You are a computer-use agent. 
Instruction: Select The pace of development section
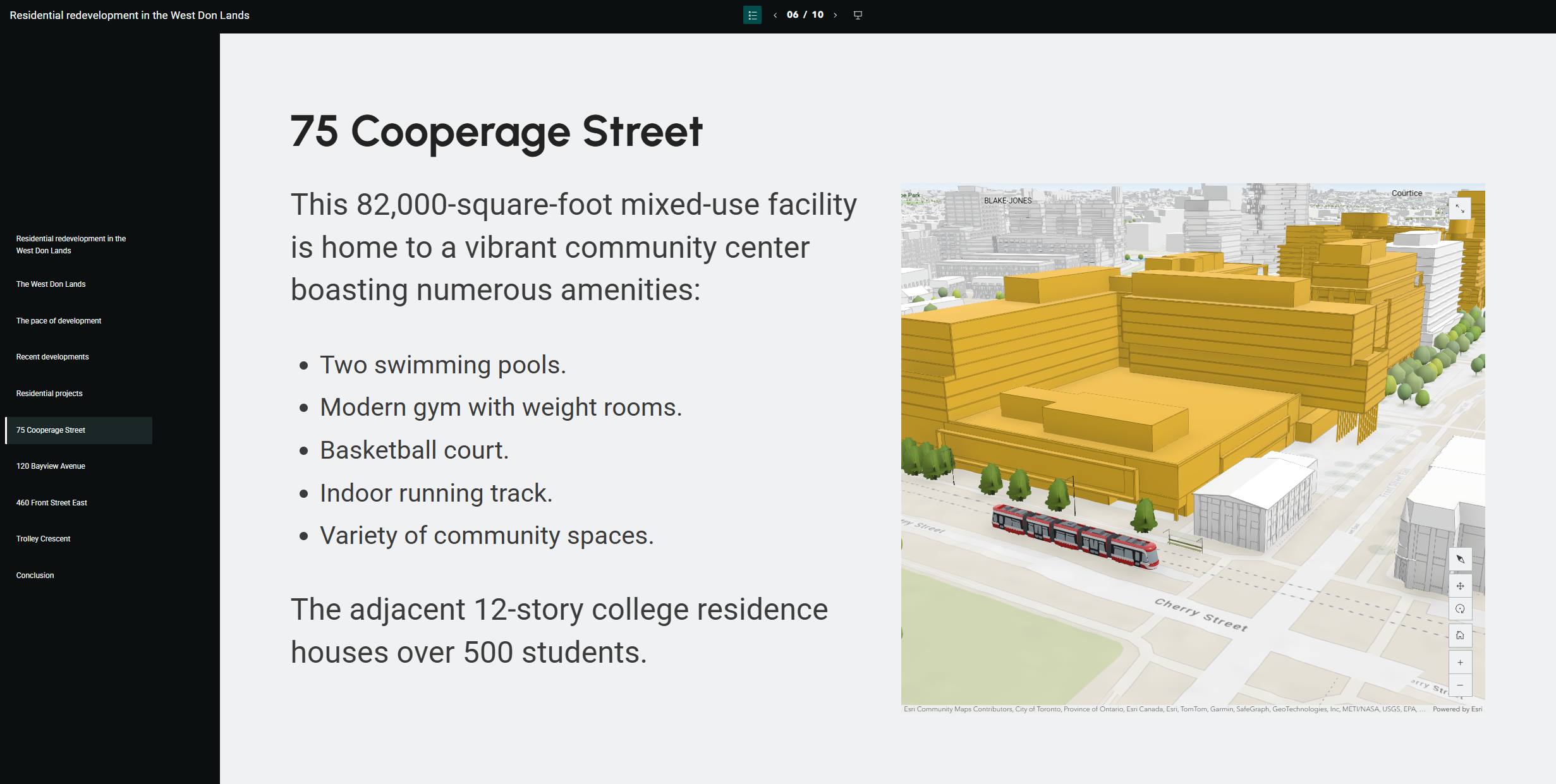tap(59, 321)
